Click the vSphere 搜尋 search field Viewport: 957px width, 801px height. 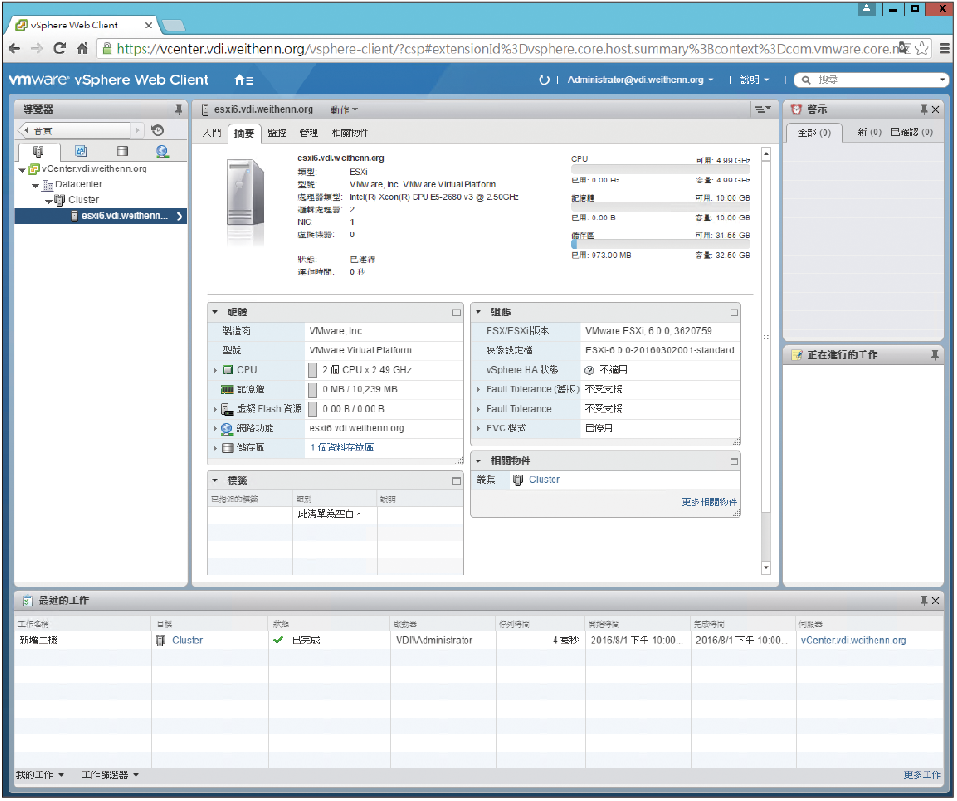(x=873, y=80)
